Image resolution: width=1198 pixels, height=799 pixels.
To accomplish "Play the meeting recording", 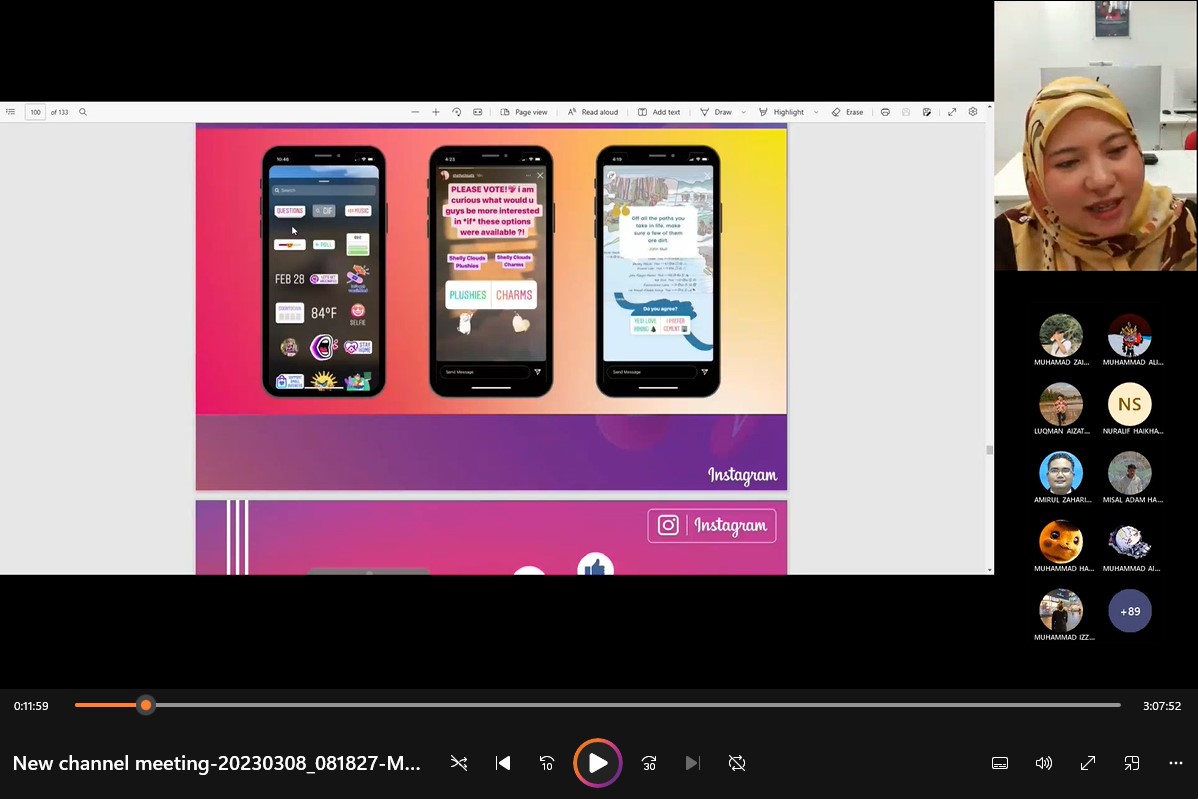I will point(597,762).
